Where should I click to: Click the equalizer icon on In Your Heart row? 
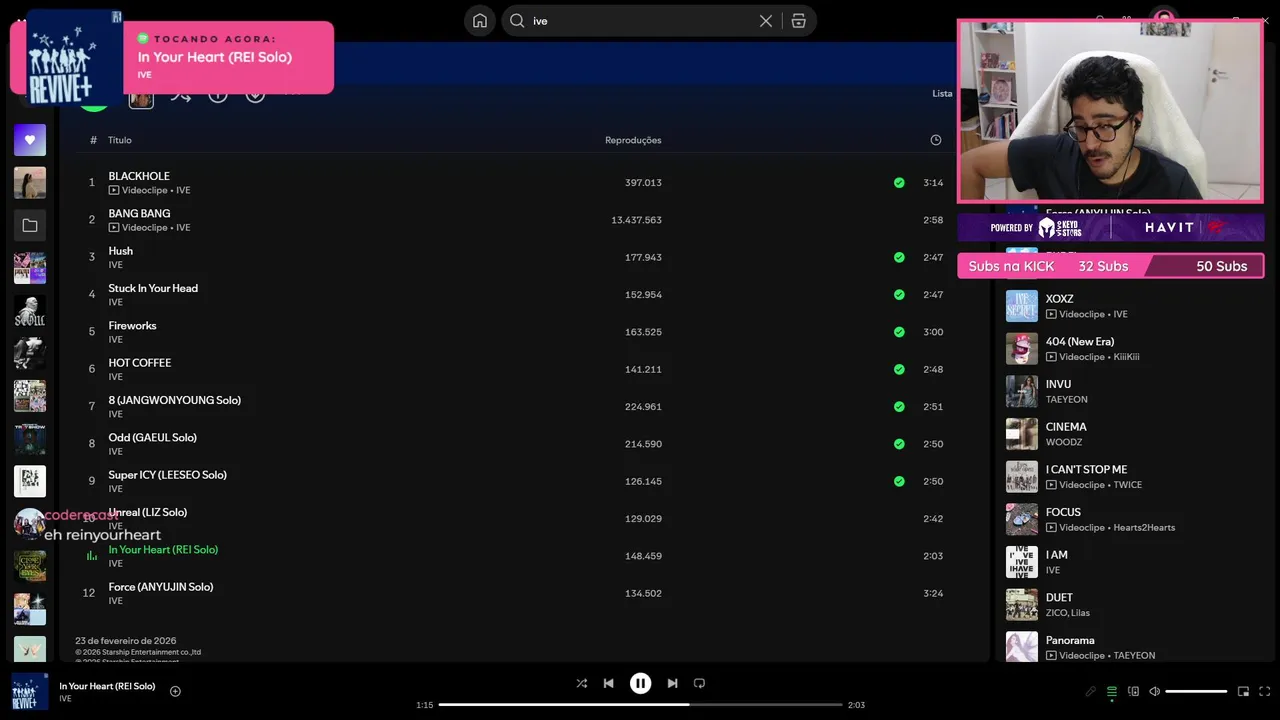[91, 556]
